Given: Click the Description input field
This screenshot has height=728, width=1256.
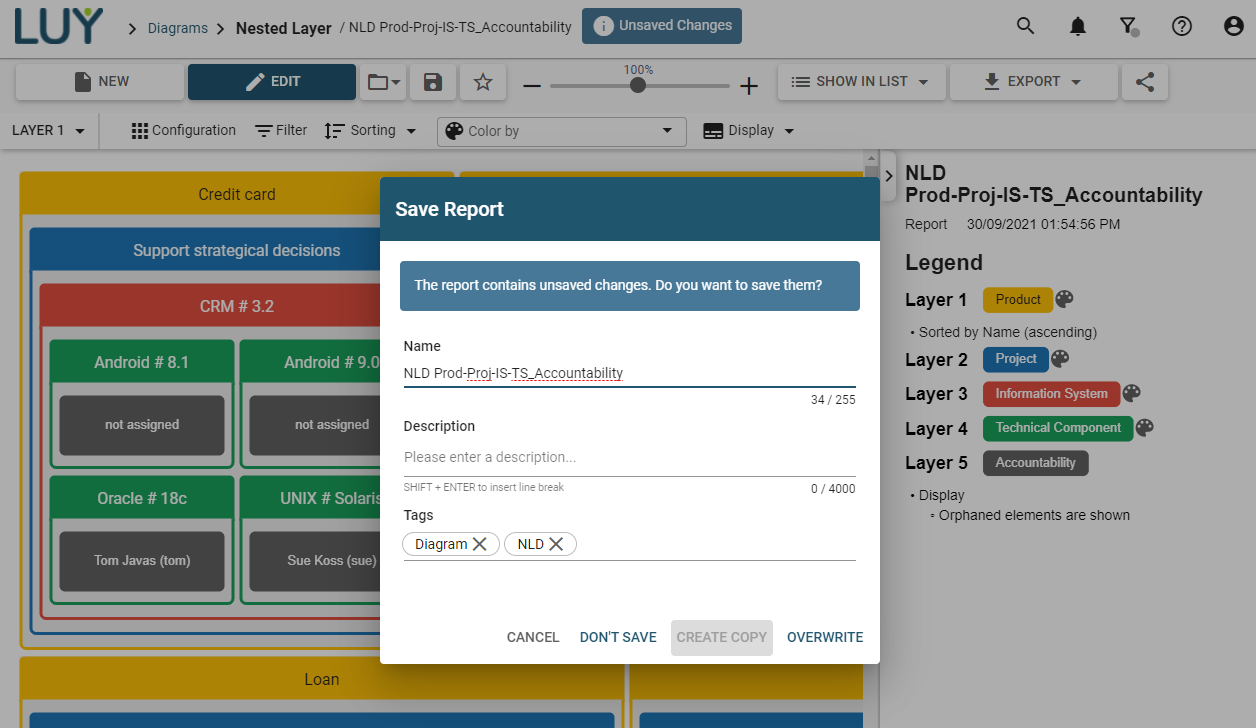Looking at the screenshot, I should point(628,457).
